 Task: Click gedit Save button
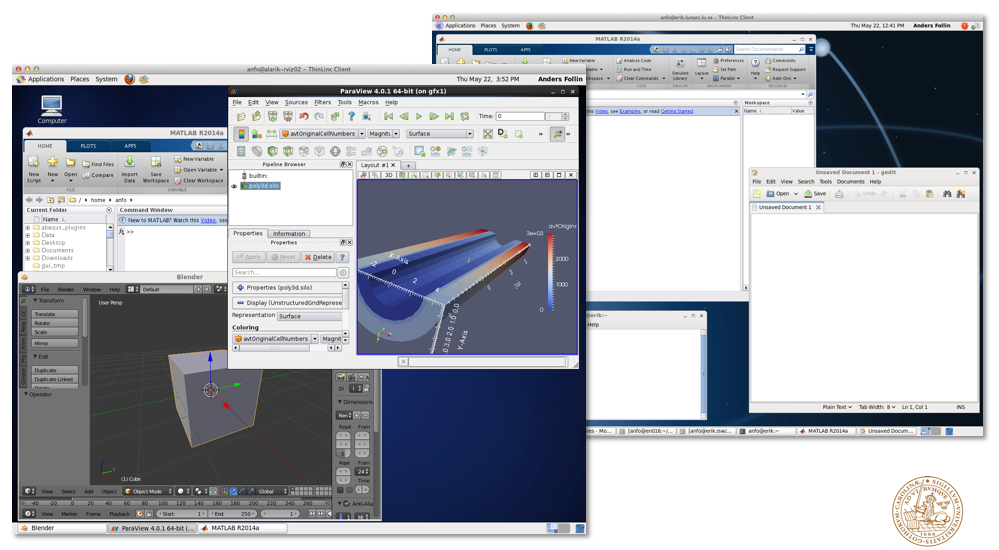[816, 194]
